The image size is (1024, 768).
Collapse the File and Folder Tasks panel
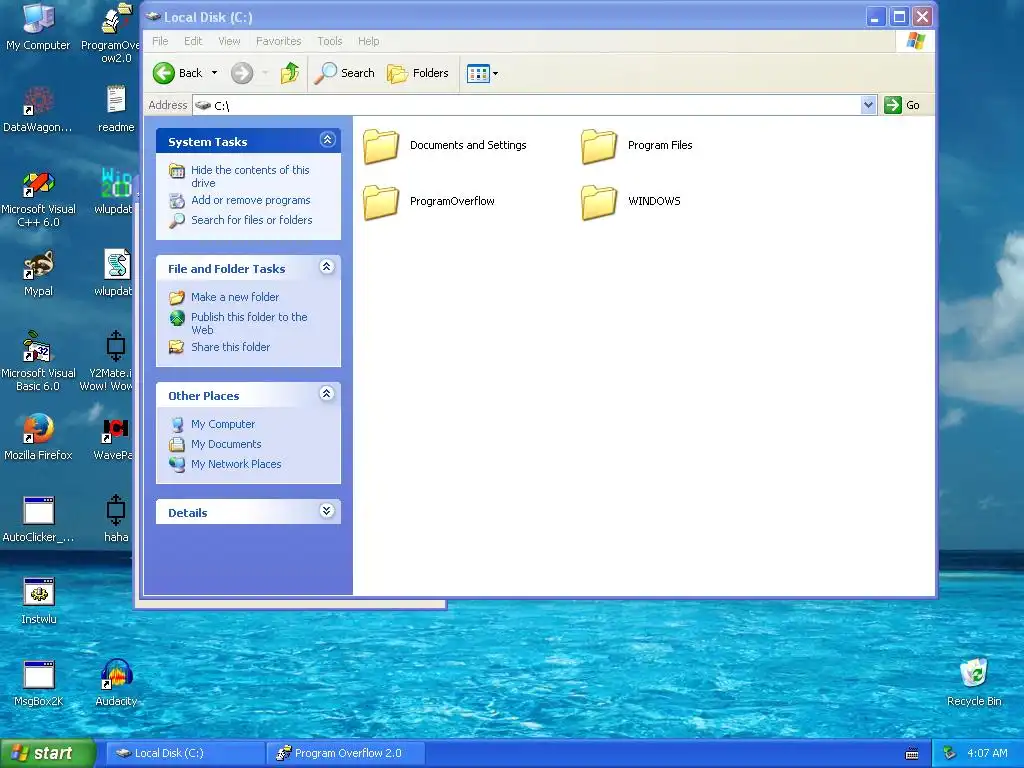coord(327,267)
